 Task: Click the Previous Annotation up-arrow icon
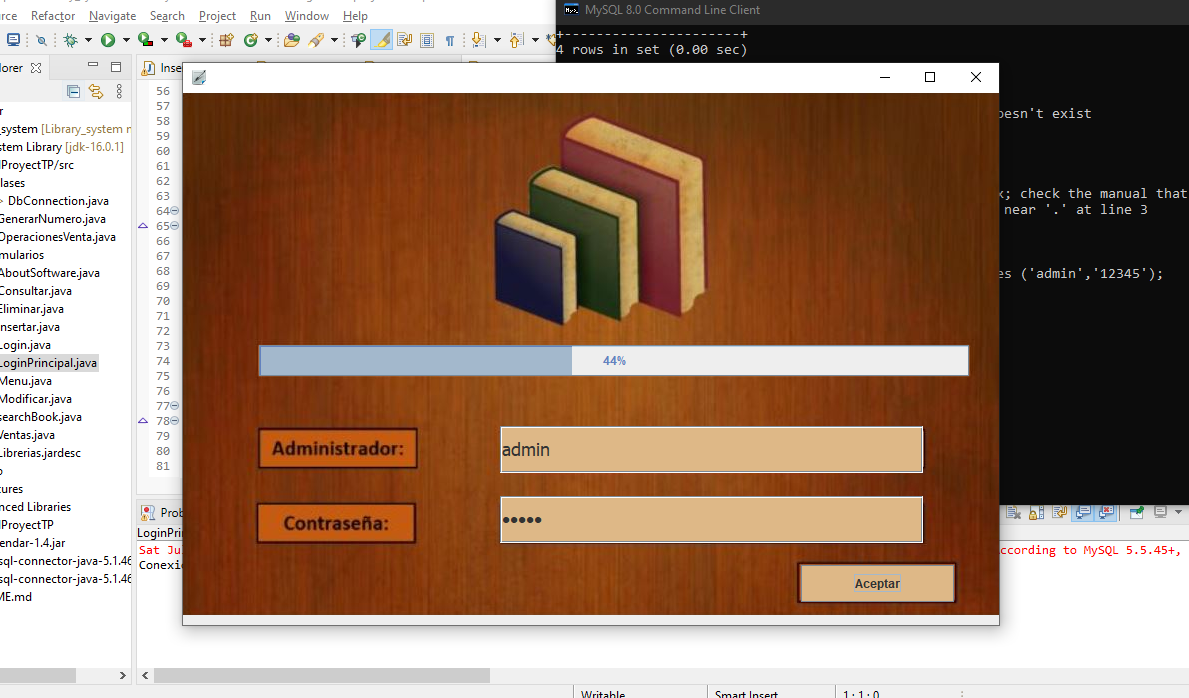click(x=516, y=39)
